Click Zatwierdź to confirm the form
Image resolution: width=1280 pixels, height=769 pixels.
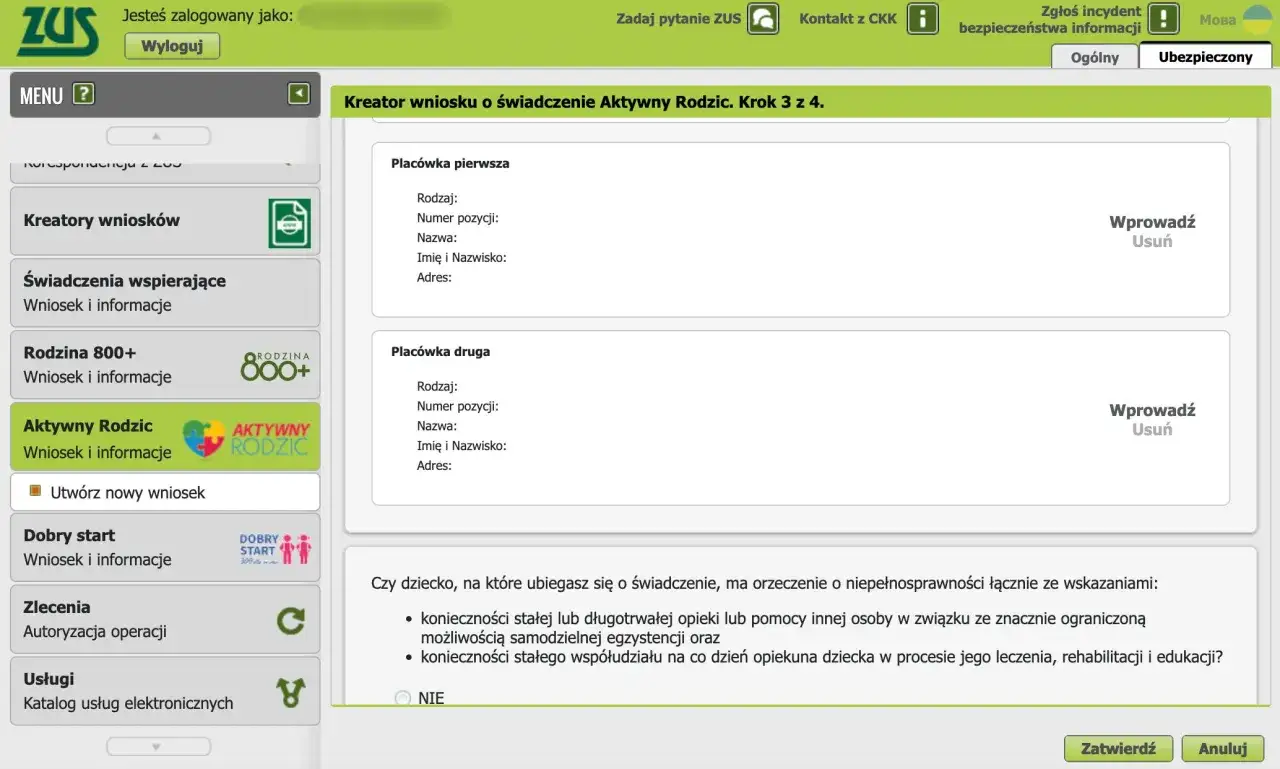pos(1118,748)
